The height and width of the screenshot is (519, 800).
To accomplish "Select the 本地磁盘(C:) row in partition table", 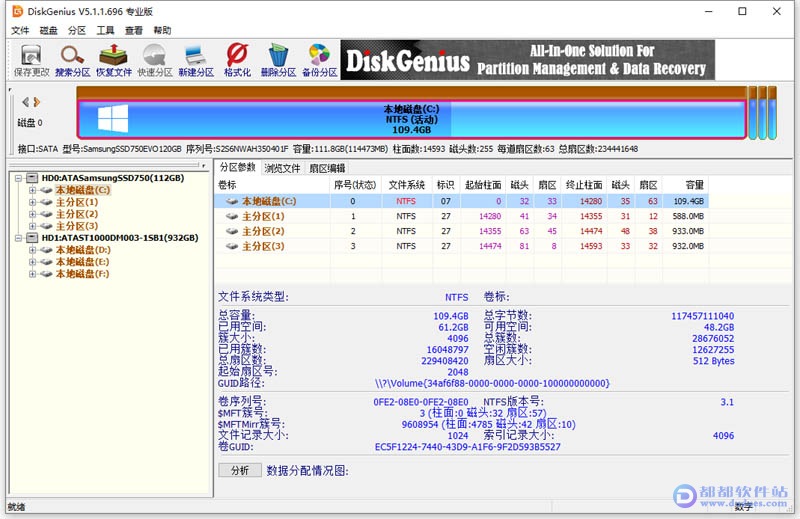I will (462, 201).
